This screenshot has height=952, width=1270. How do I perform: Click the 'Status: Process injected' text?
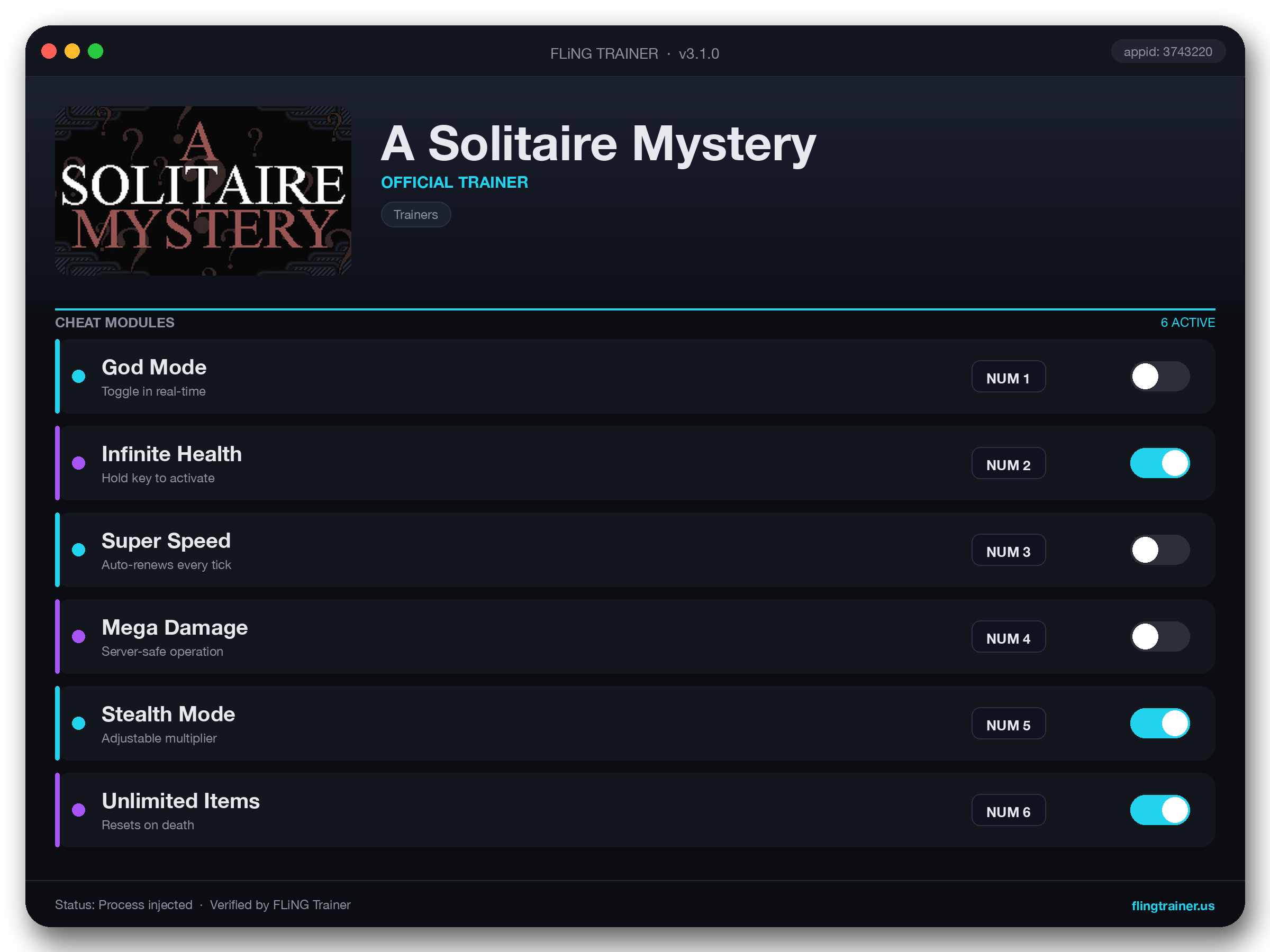[123, 905]
